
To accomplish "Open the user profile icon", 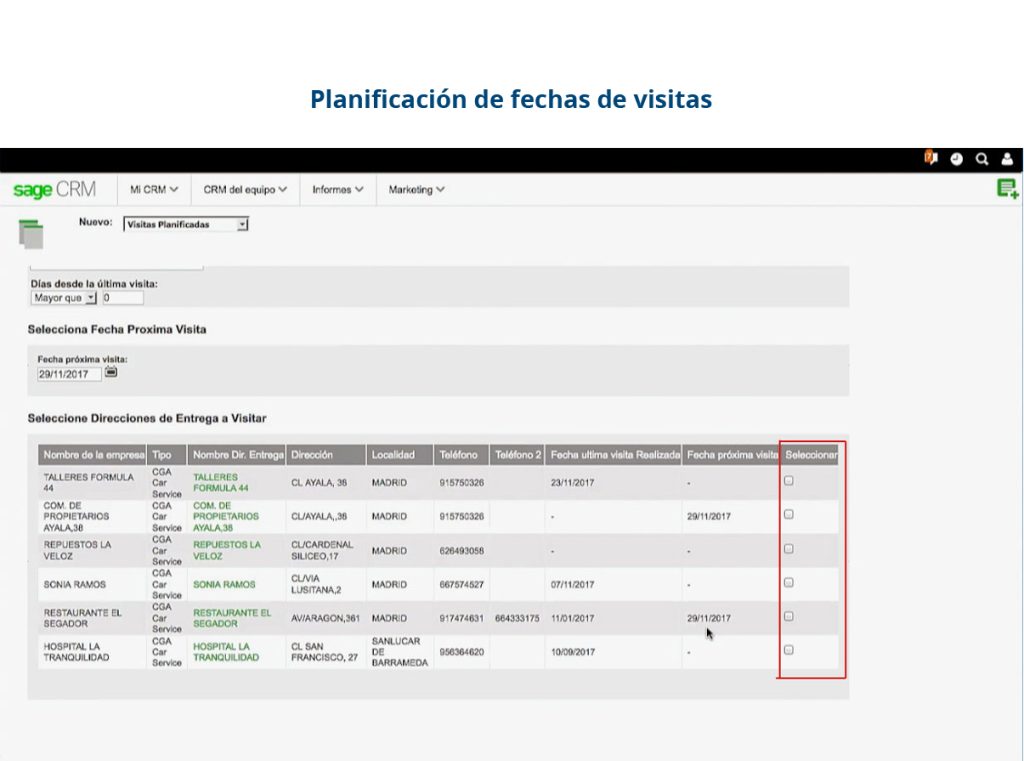I will click(x=1007, y=159).
